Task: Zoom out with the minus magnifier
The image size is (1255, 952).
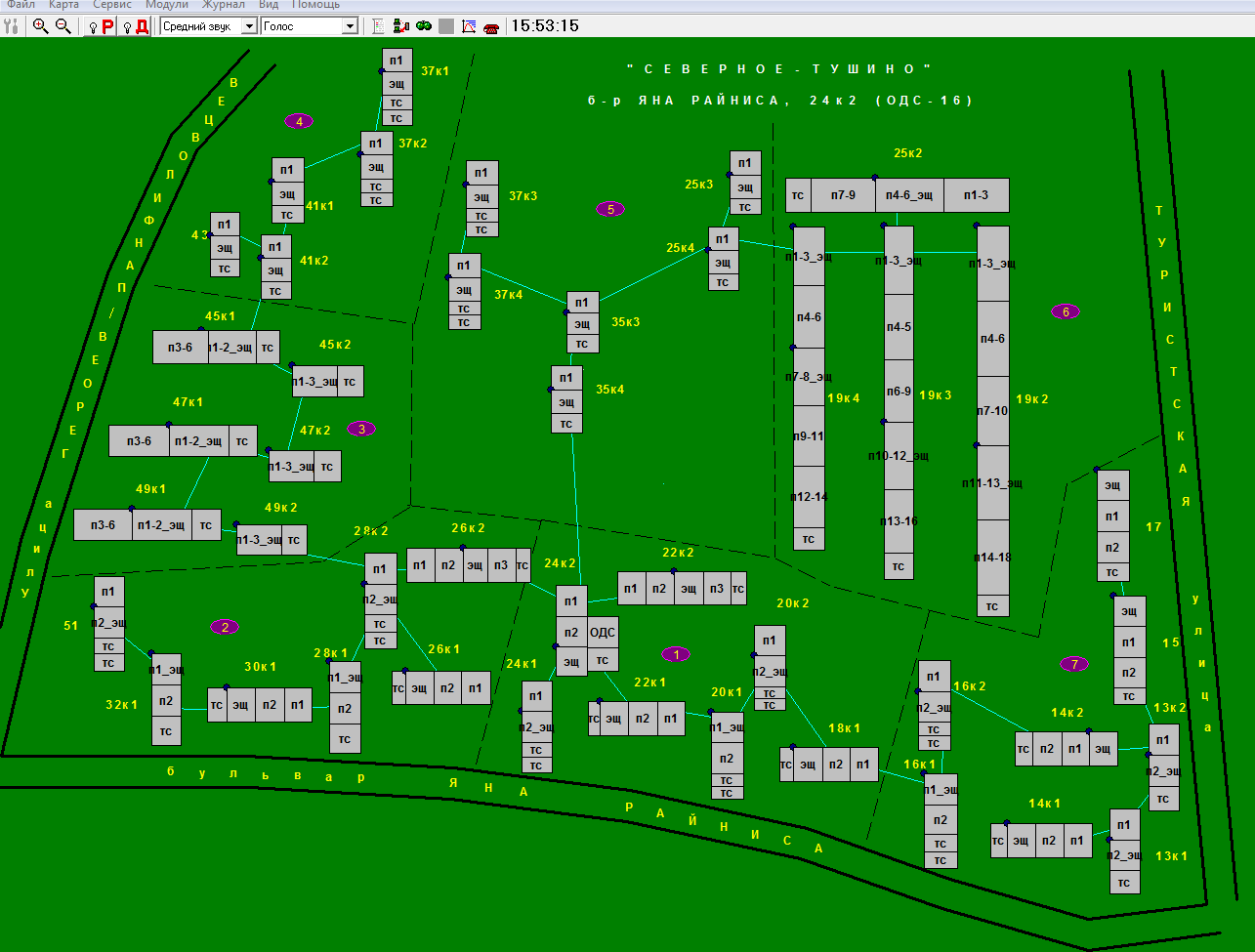Action: click(63, 26)
